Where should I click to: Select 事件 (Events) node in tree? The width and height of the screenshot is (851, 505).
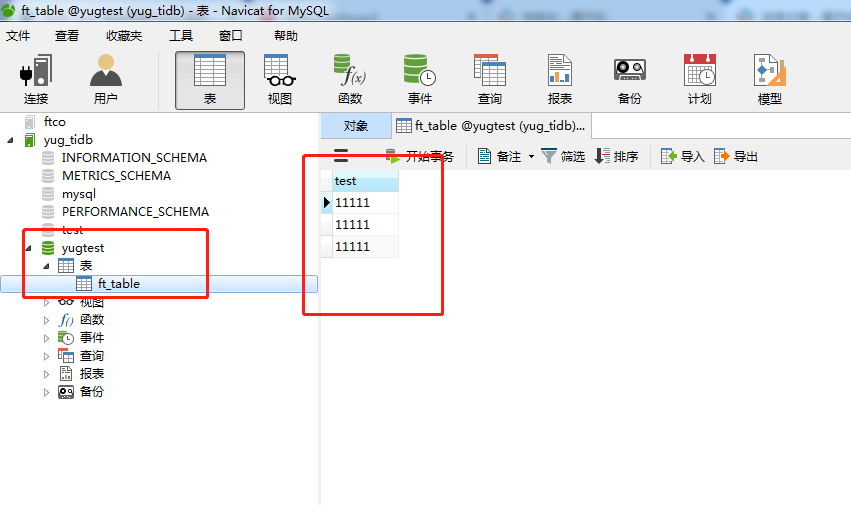(92, 338)
